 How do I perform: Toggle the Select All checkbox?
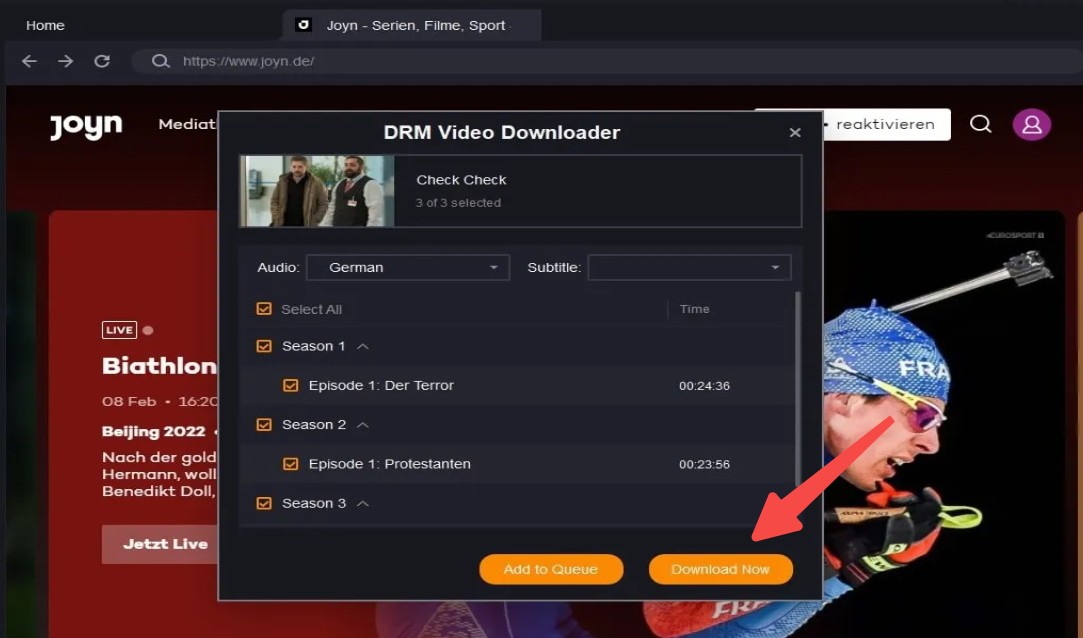(x=264, y=309)
